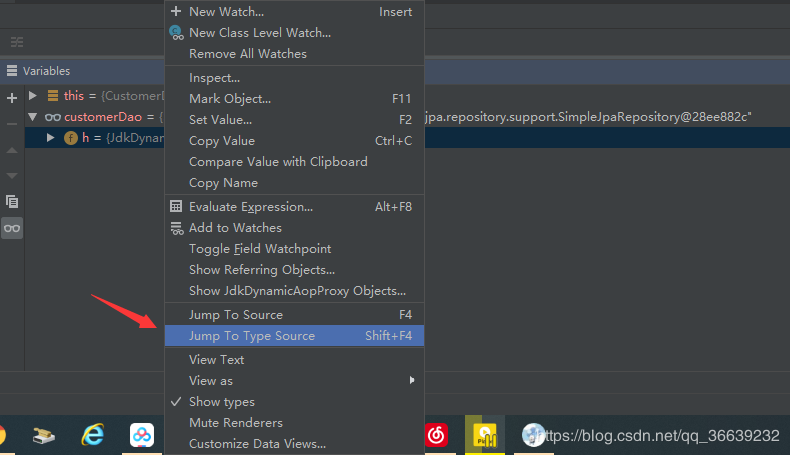Collapse the customerDao watch node

(x=33, y=116)
